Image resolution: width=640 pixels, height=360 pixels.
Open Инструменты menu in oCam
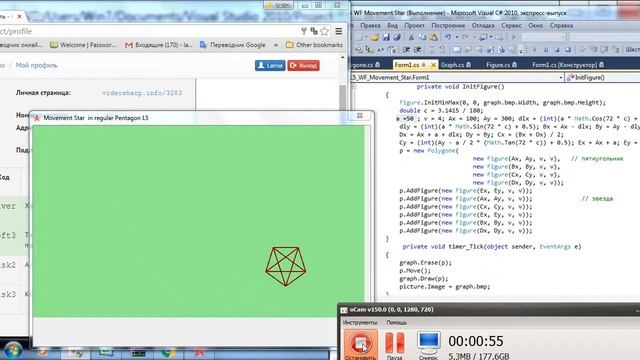click(x=360, y=322)
